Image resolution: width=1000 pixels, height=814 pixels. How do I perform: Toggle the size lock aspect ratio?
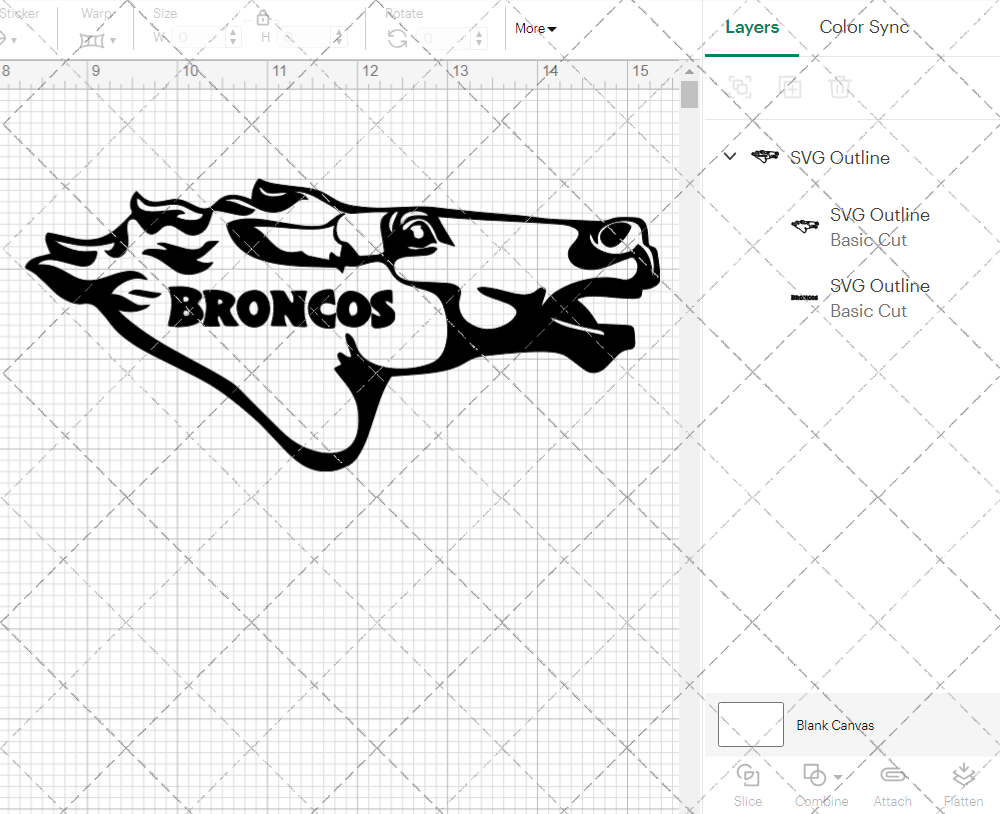[263, 18]
